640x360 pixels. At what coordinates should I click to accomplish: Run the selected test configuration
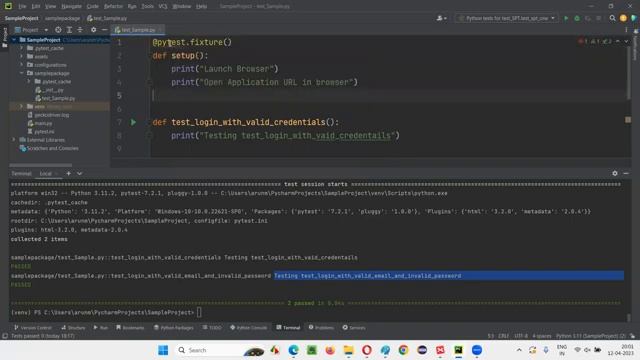[x=566, y=18]
